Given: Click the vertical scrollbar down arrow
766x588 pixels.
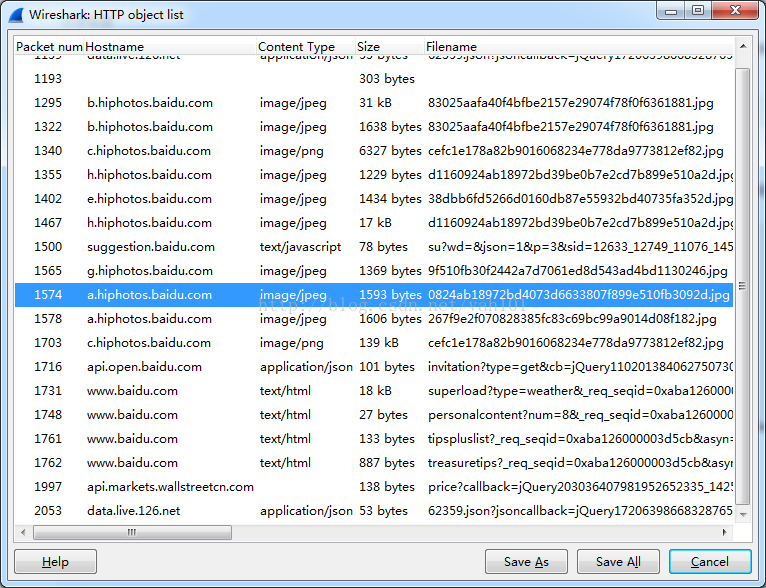Looking at the screenshot, I should (743, 515).
